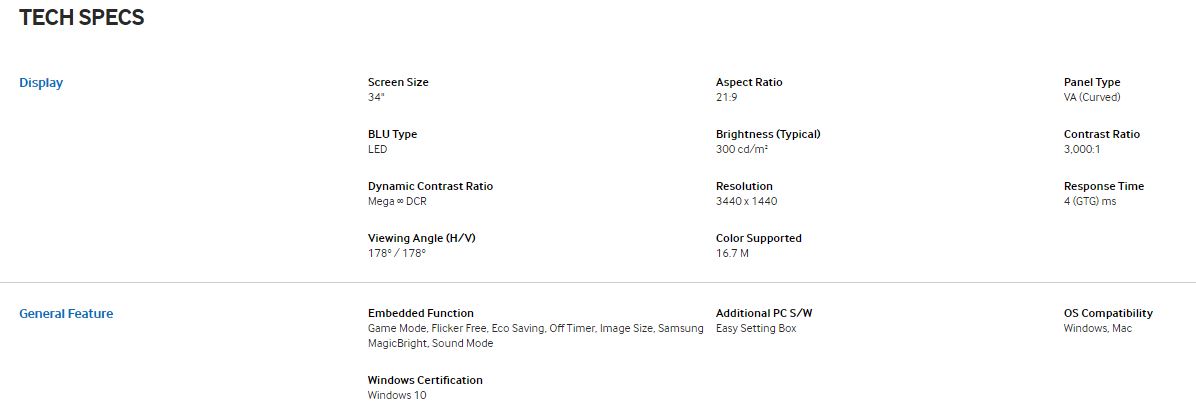The width and height of the screenshot is (1196, 417).
Task: Select the Windows Certification label
Action: click(x=425, y=380)
